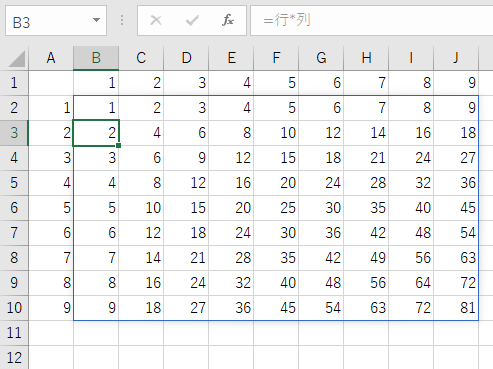Click cell J1 with value 9
This screenshot has width=493, height=369.
[456, 83]
